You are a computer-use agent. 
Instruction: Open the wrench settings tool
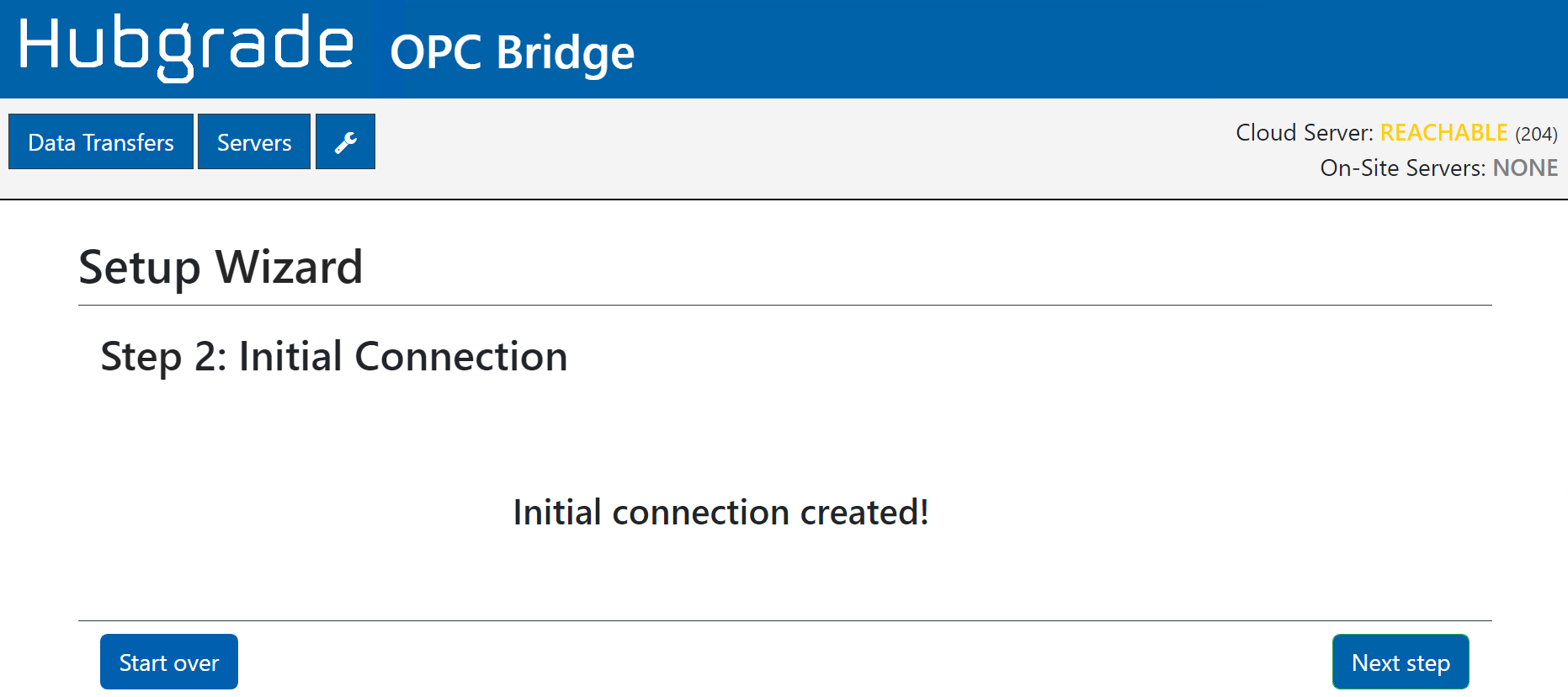pos(345,142)
